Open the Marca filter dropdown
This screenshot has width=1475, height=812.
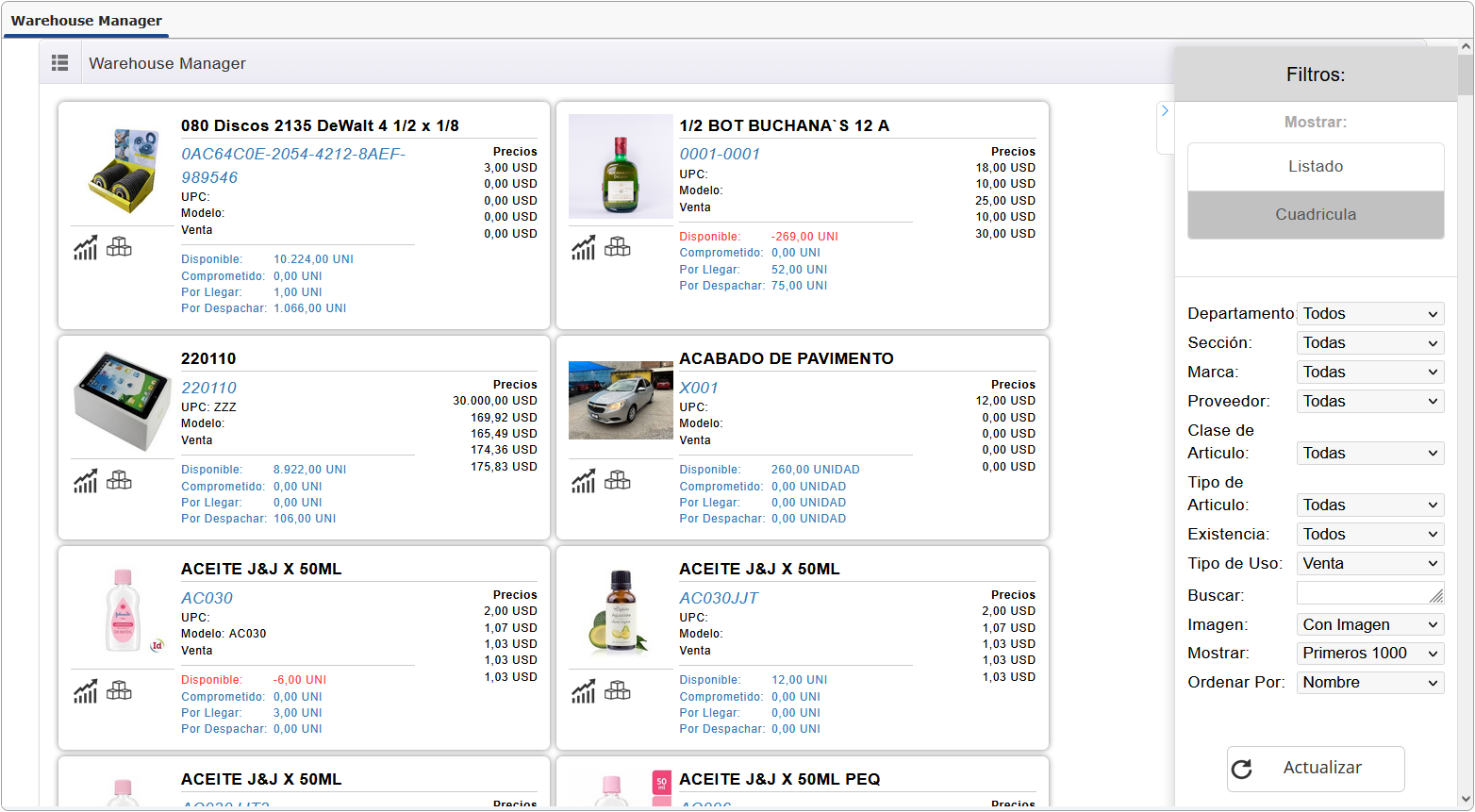(1370, 373)
